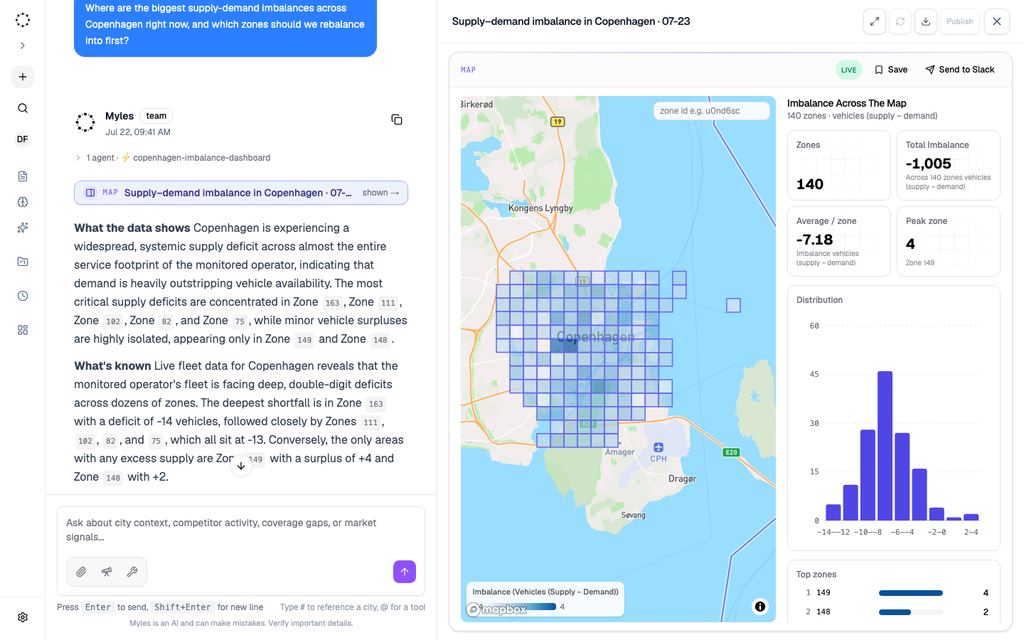This screenshot has height=640, width=1024.
Task: Jump to latest message with down arrow
Action: 241,466
